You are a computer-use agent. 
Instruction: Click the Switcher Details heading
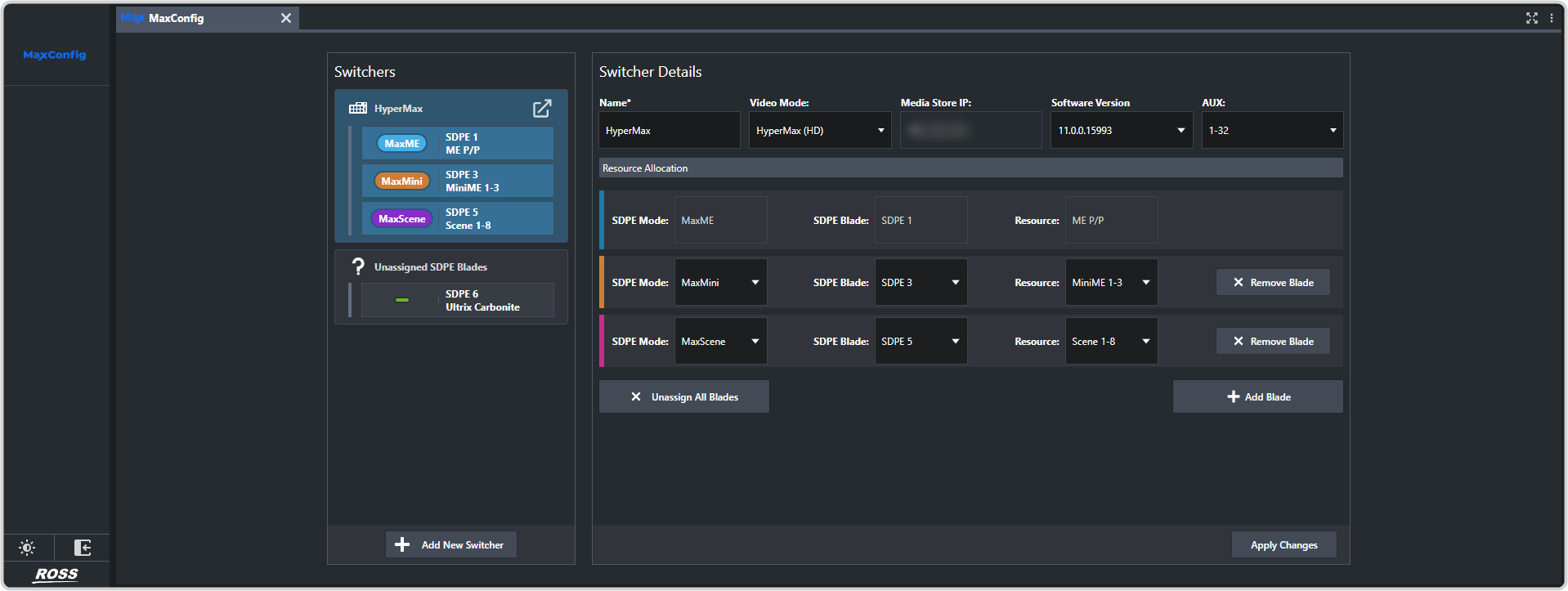650,72
